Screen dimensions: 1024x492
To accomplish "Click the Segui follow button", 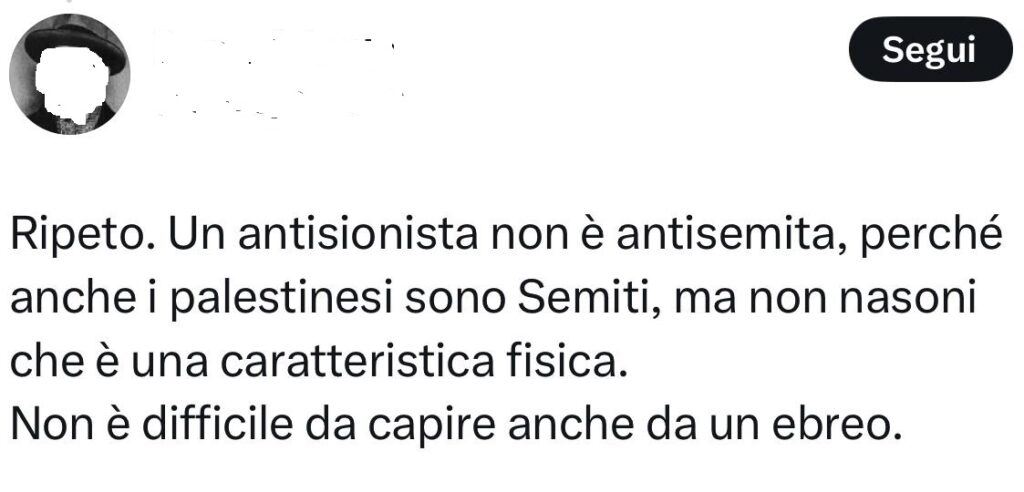I will click(x=926, y=51).
